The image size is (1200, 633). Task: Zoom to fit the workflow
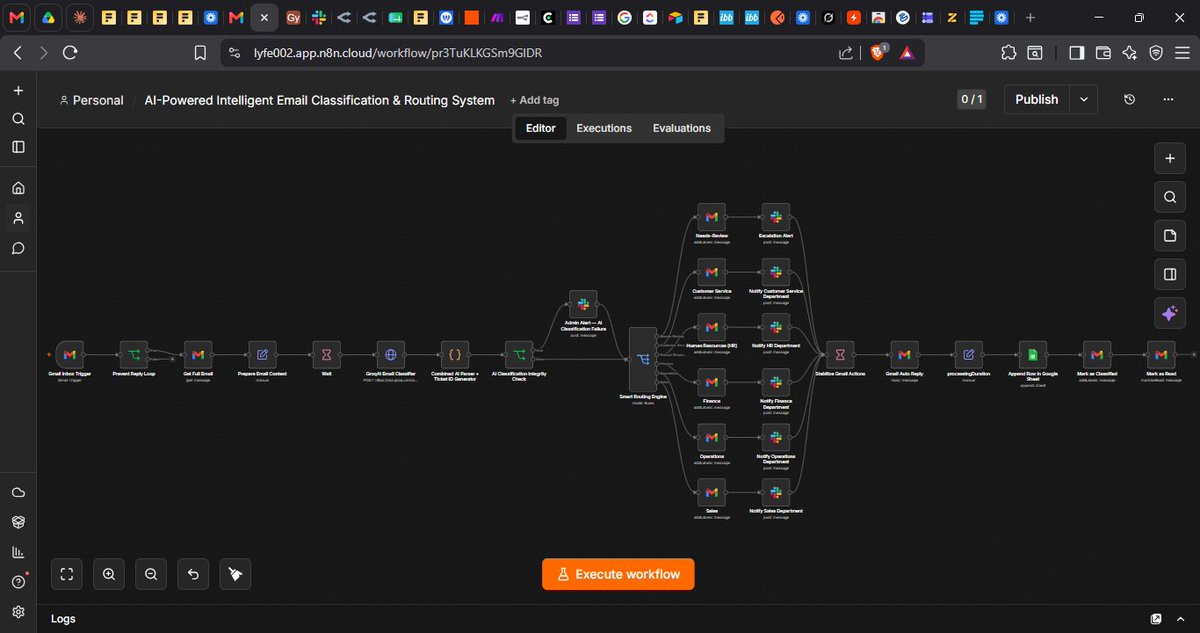(67, 574)
